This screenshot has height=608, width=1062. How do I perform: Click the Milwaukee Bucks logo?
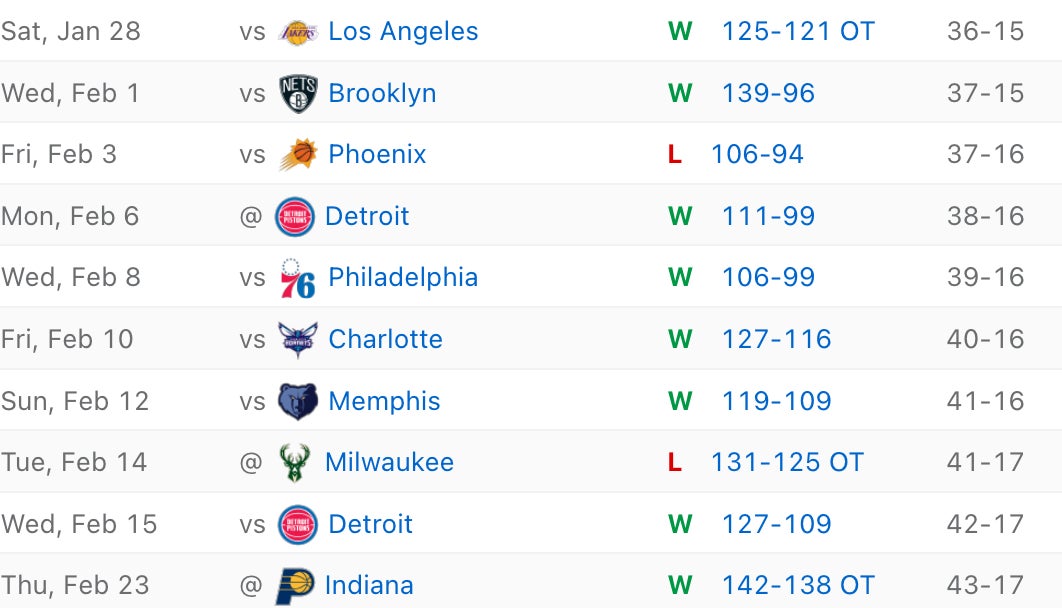[295, 463]
